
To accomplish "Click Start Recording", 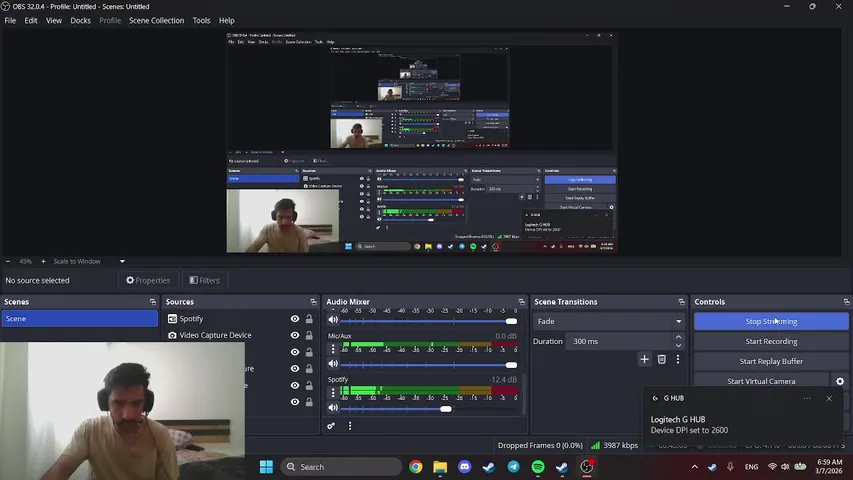I will 771,341.
